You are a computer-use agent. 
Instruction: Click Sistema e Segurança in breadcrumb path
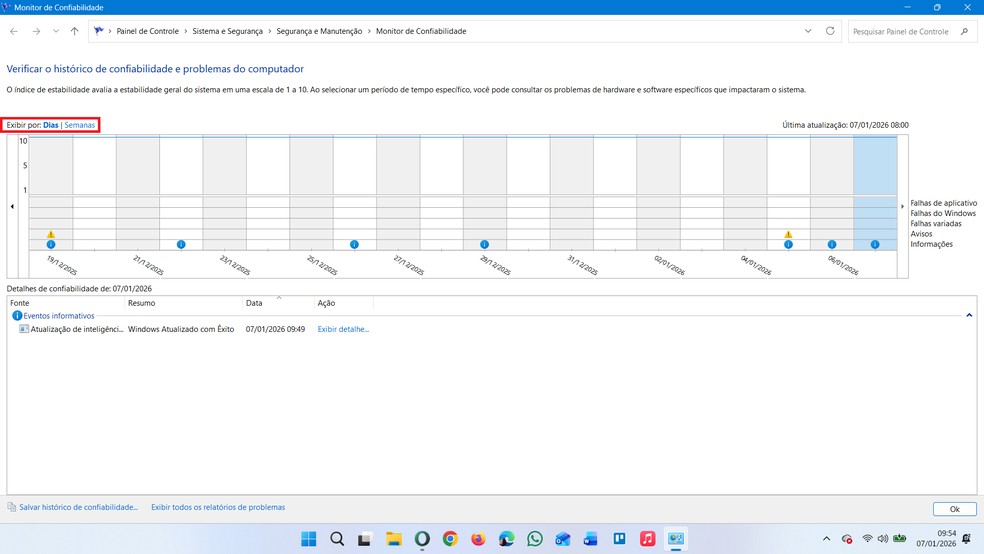[x=227, y=31]
